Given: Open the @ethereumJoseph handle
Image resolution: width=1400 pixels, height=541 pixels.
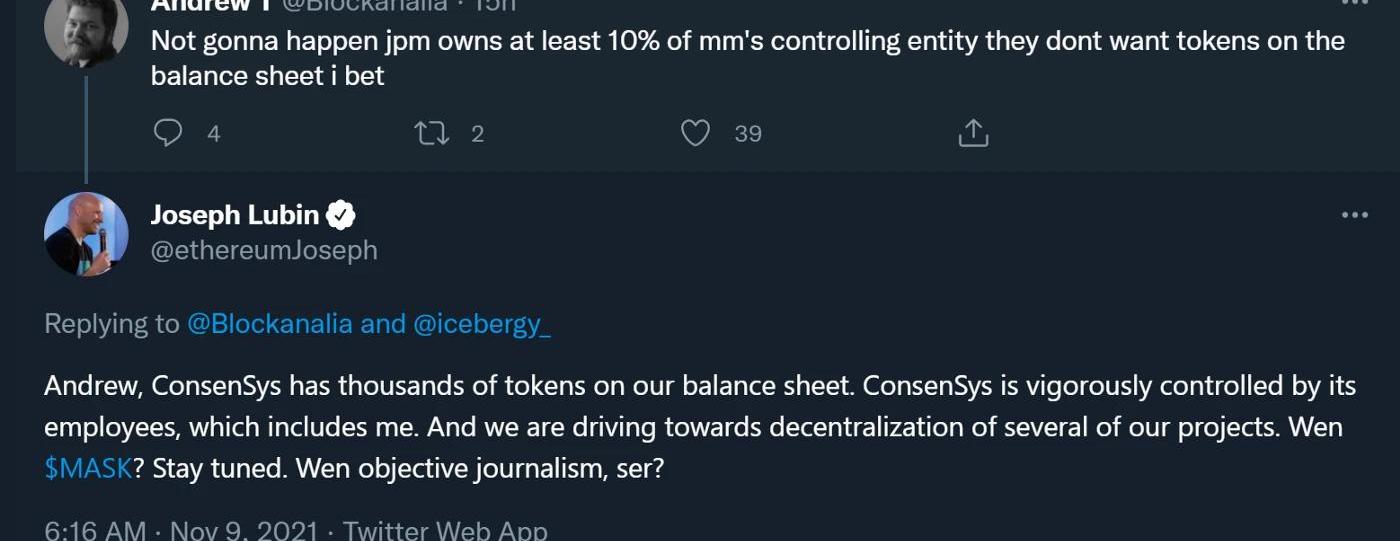Looking at the screenshot, I should point(264,250).
